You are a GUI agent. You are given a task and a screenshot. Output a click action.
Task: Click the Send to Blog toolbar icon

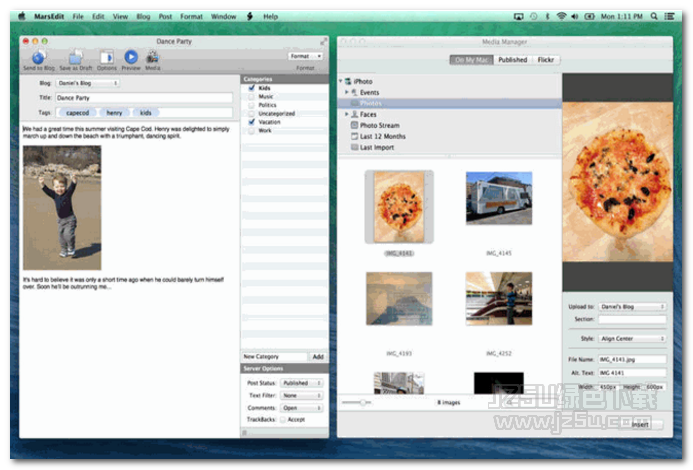point(38,57)
